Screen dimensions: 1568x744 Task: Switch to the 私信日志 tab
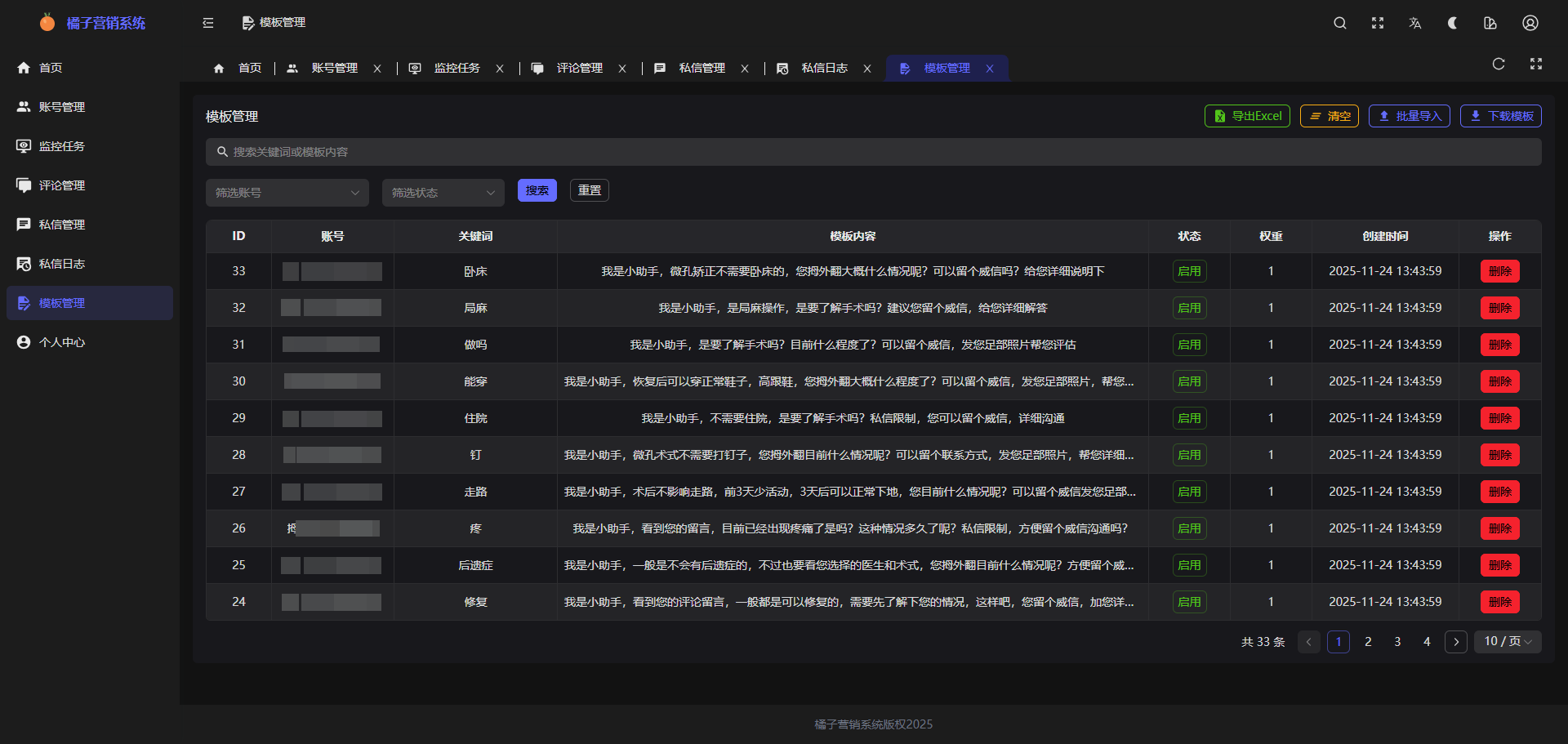pyautogui.click(x=823, y=69)
